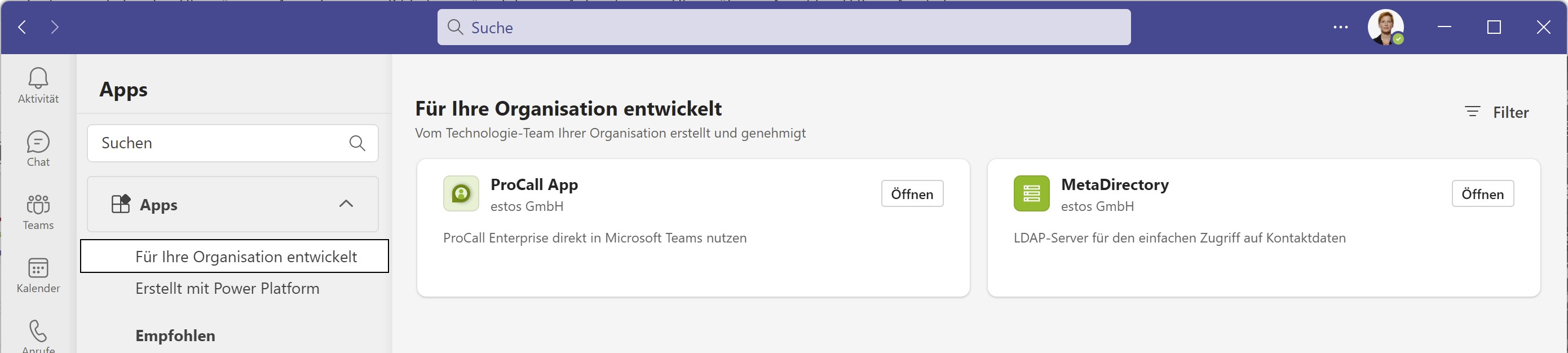Click the MetaDirectory app icon
The image size is (1568, 353).
click(x=1031, y=193)
